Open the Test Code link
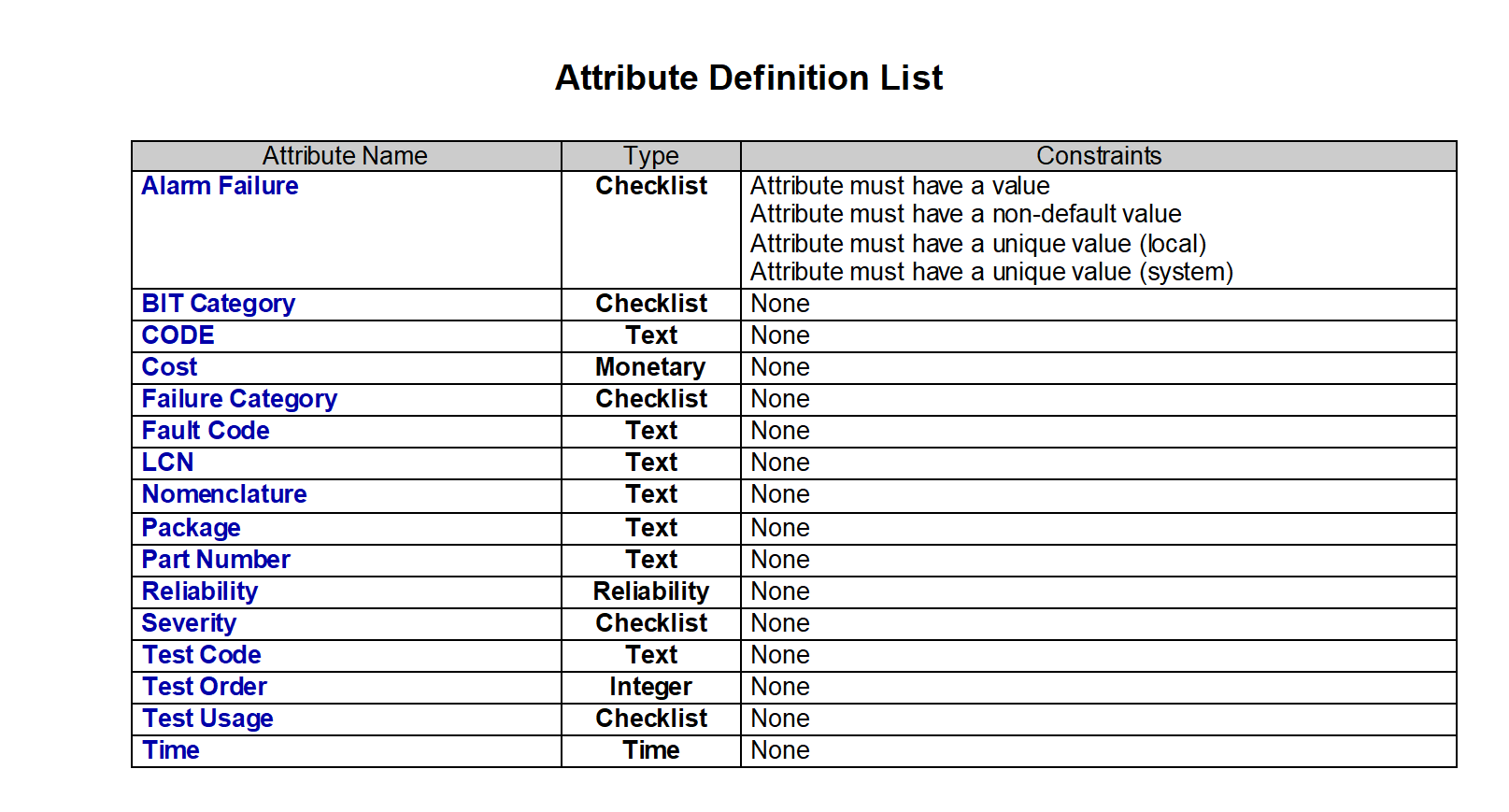Viewport: 1509px width, 812px height. pos(201,655)
